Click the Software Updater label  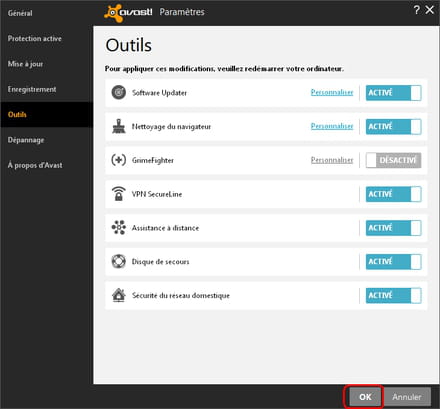(x=159, y=93)
